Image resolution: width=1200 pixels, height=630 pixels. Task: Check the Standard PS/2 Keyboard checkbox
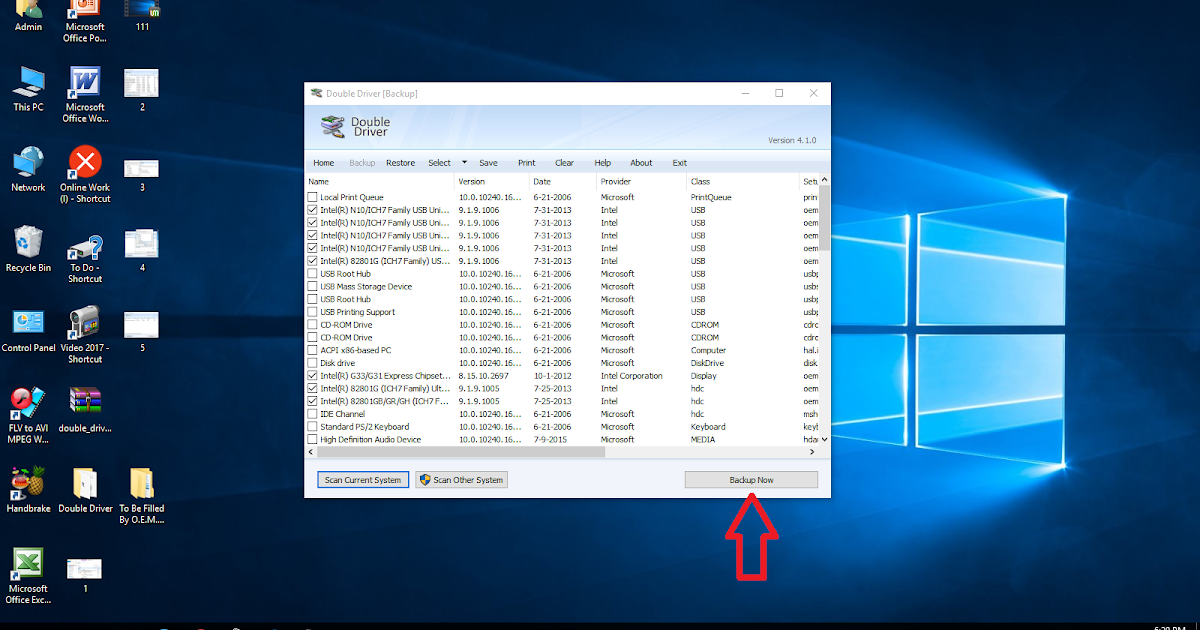[x=313, y=427]
